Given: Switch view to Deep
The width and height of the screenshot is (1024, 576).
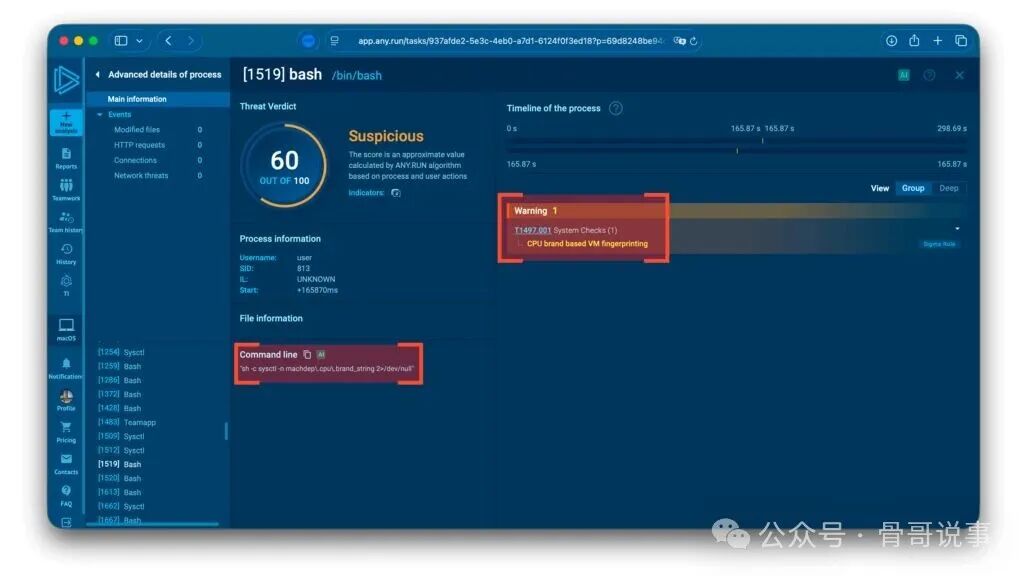Looking at the screenshot, I should coord(949,188).
